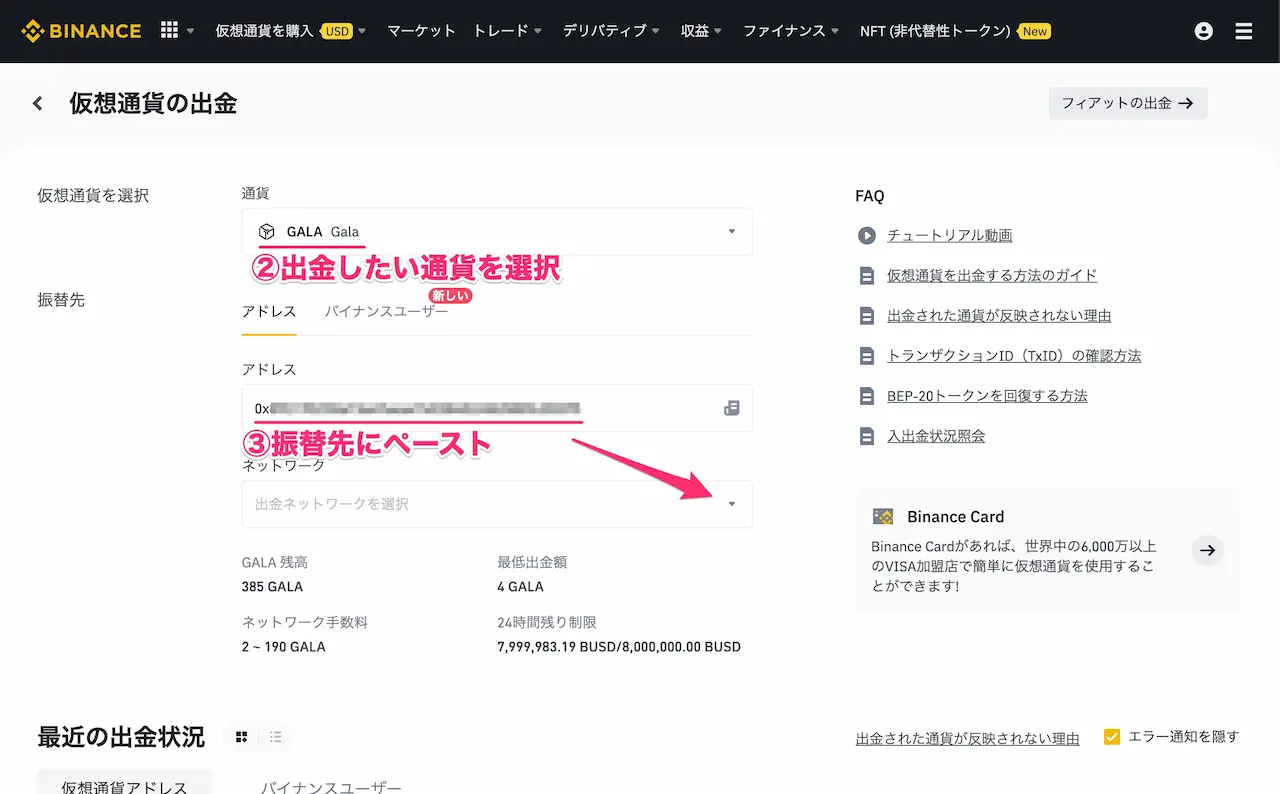
Task: Open the マーケット menu item
Action: 421,31
